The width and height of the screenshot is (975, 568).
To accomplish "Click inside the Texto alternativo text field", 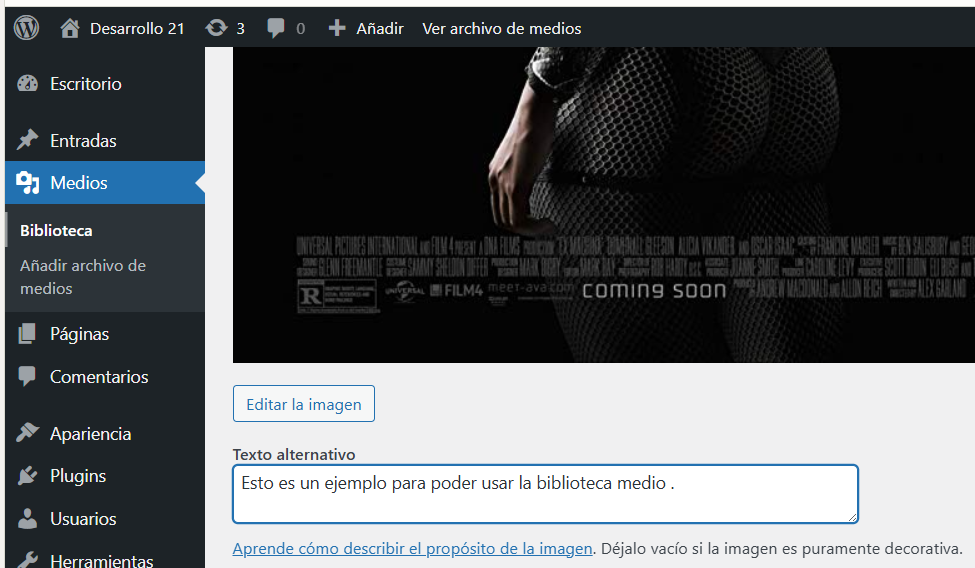I will pyautogui.click(x=545, y=494).
